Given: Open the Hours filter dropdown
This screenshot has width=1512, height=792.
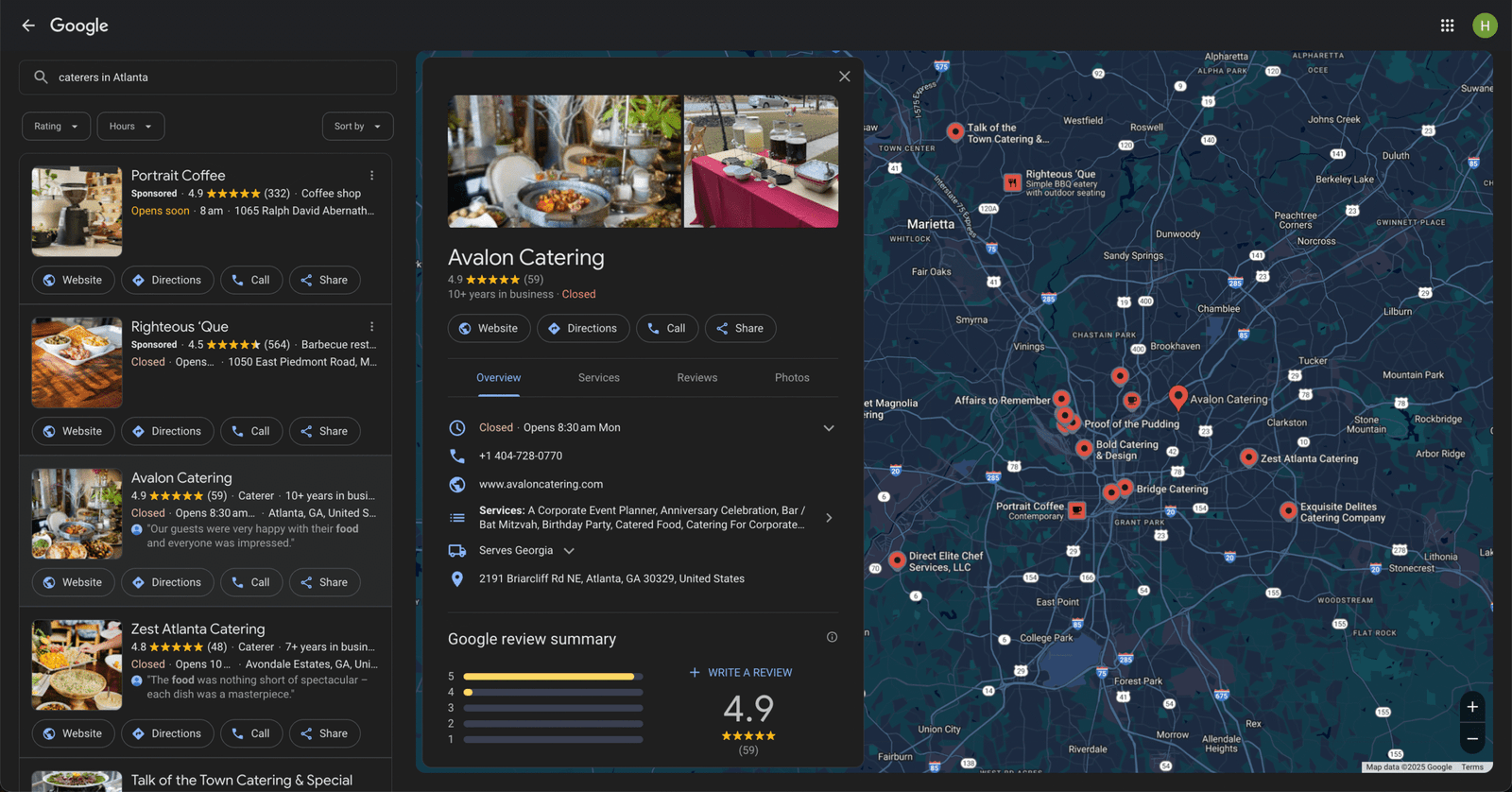Looking at the screenshot, I should (130, 127).
